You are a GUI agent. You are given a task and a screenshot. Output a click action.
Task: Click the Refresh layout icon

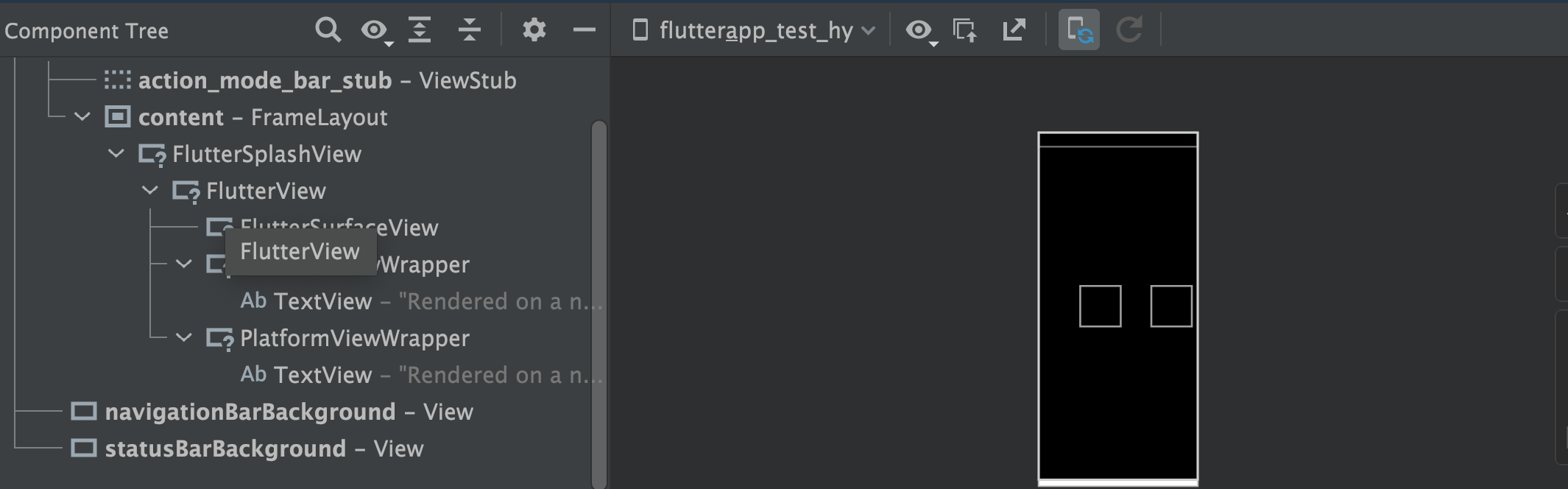[1129, 30]
